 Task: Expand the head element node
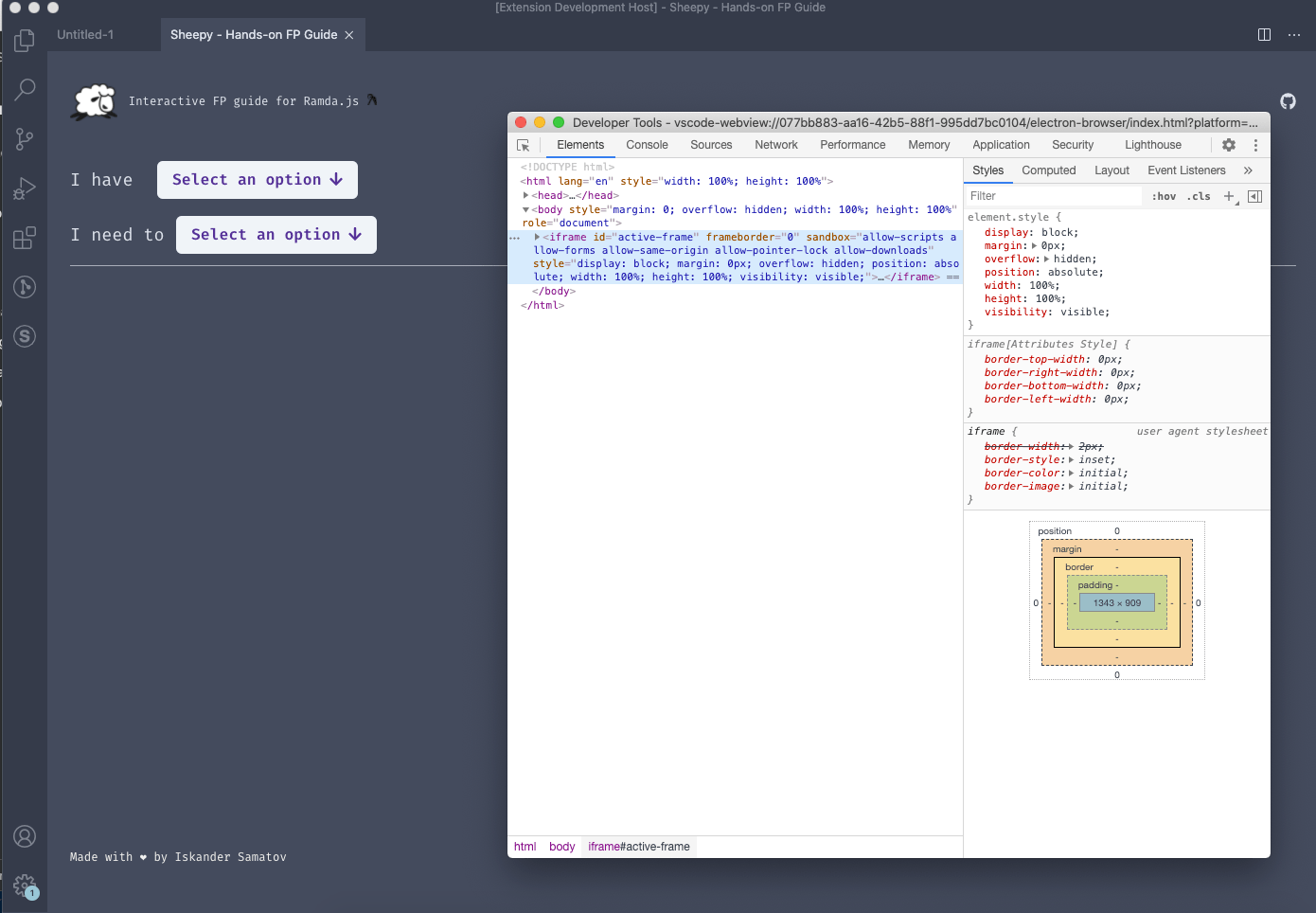coord(525,195)
